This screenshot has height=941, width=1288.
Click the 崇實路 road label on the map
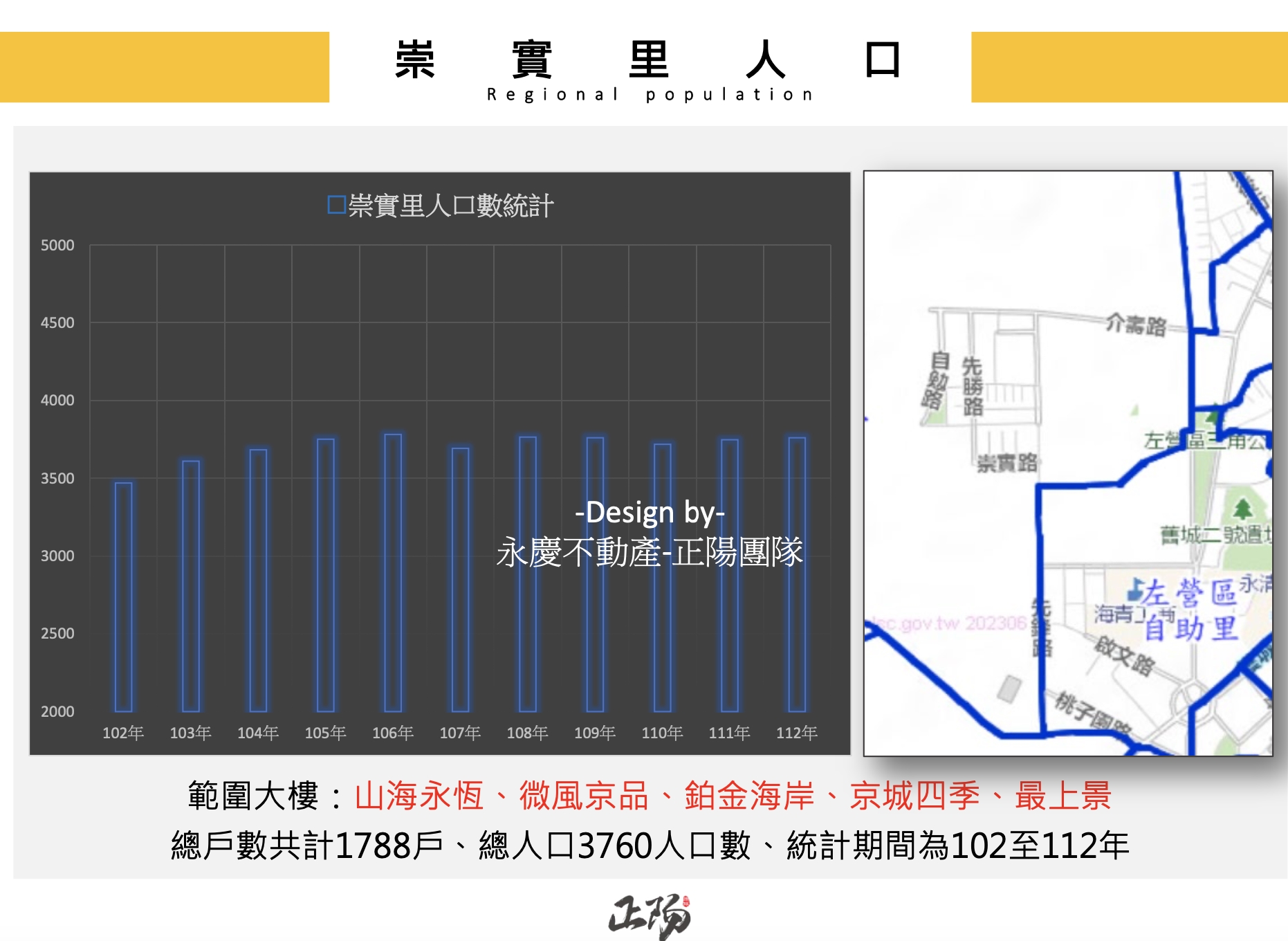[1007, 462]
